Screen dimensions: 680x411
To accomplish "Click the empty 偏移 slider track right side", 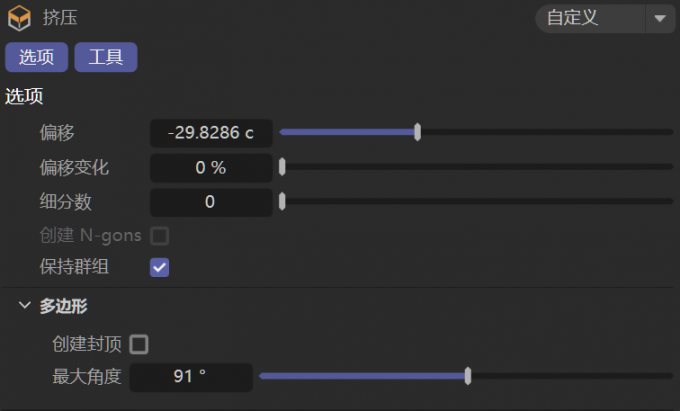I will pos(546,132).
